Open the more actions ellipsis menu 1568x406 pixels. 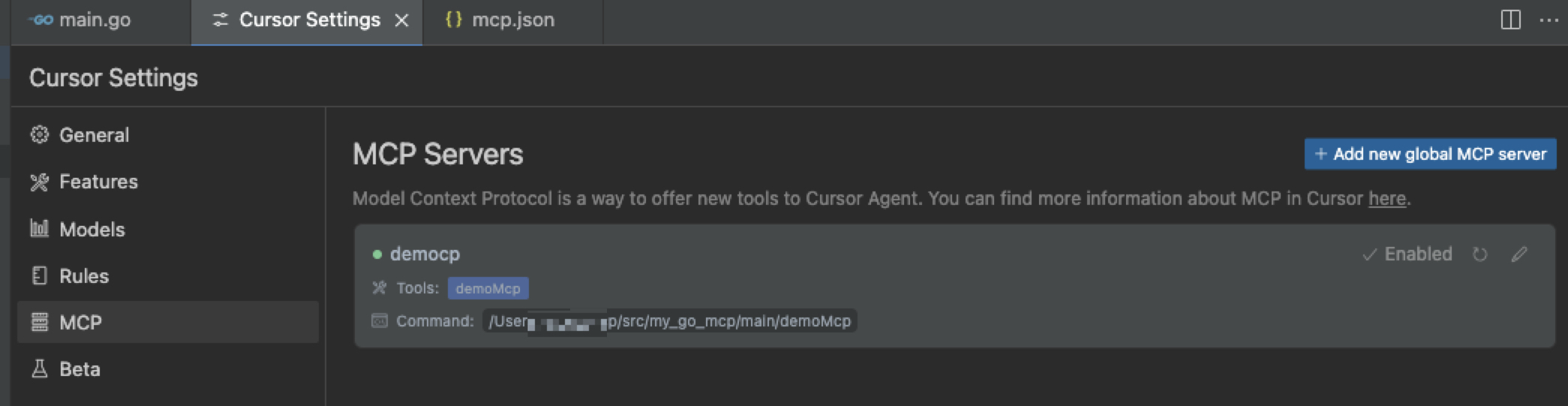coord(1548,20)
